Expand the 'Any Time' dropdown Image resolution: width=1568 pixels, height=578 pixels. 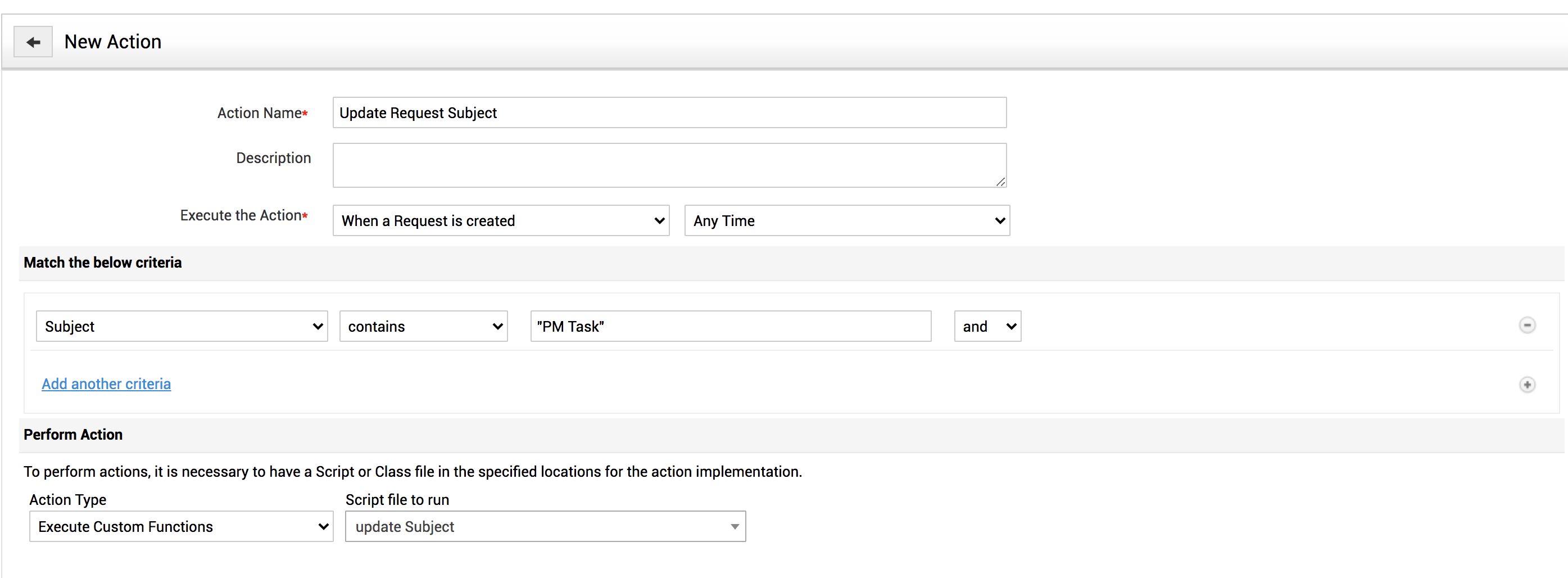[847, 220]
